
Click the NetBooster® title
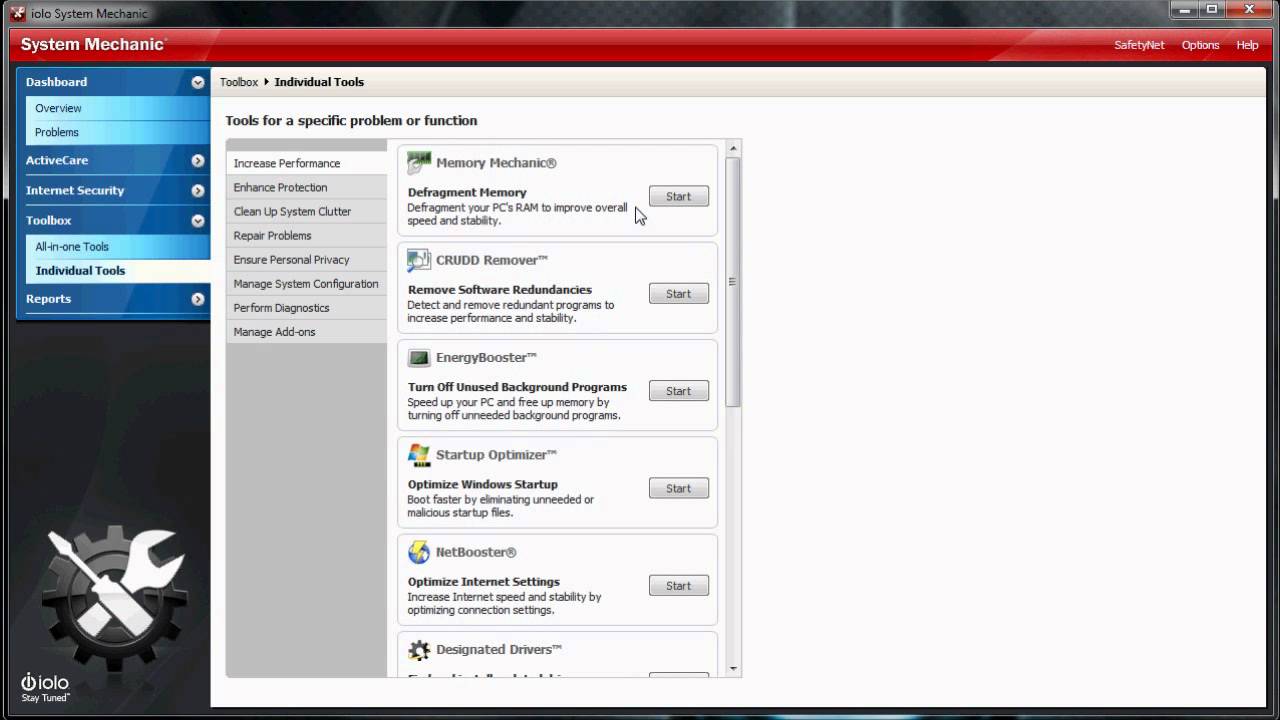[476, 552]
